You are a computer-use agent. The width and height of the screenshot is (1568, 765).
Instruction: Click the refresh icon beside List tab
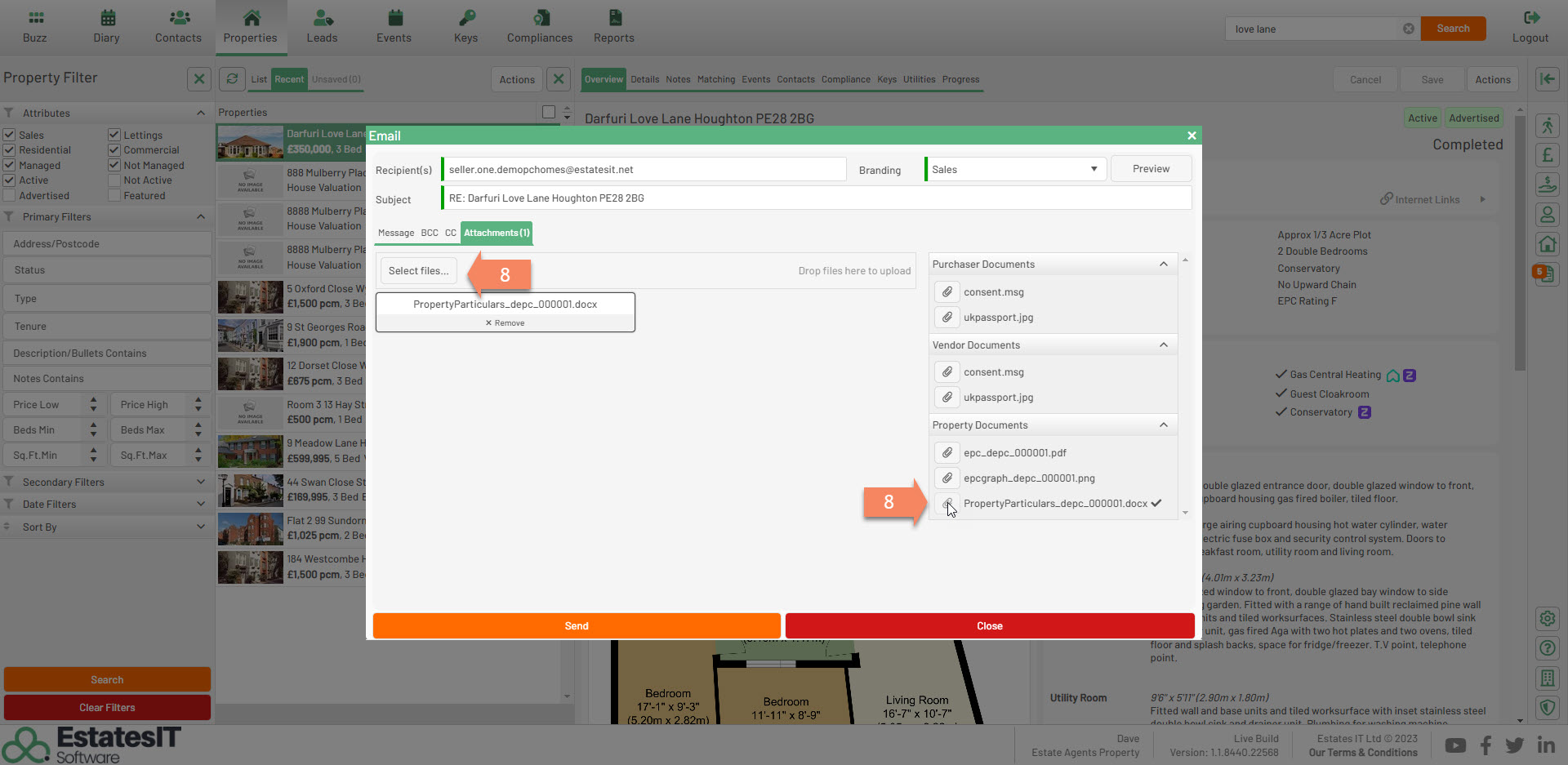(x=233, y=79)
